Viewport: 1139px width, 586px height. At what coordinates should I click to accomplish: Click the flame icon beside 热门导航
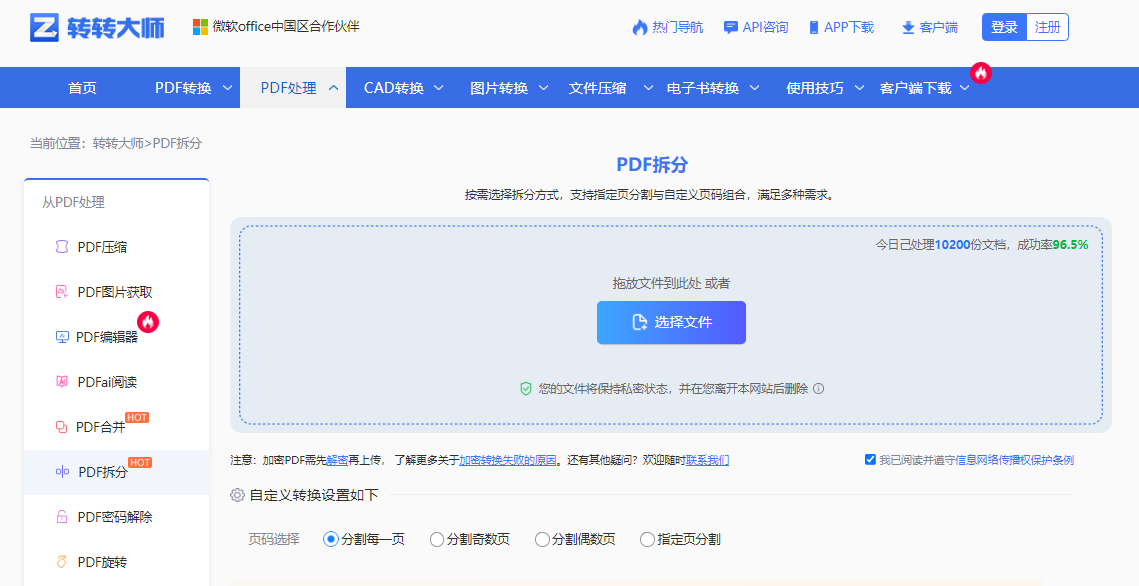pyautogui.click(x=640, y=28)
